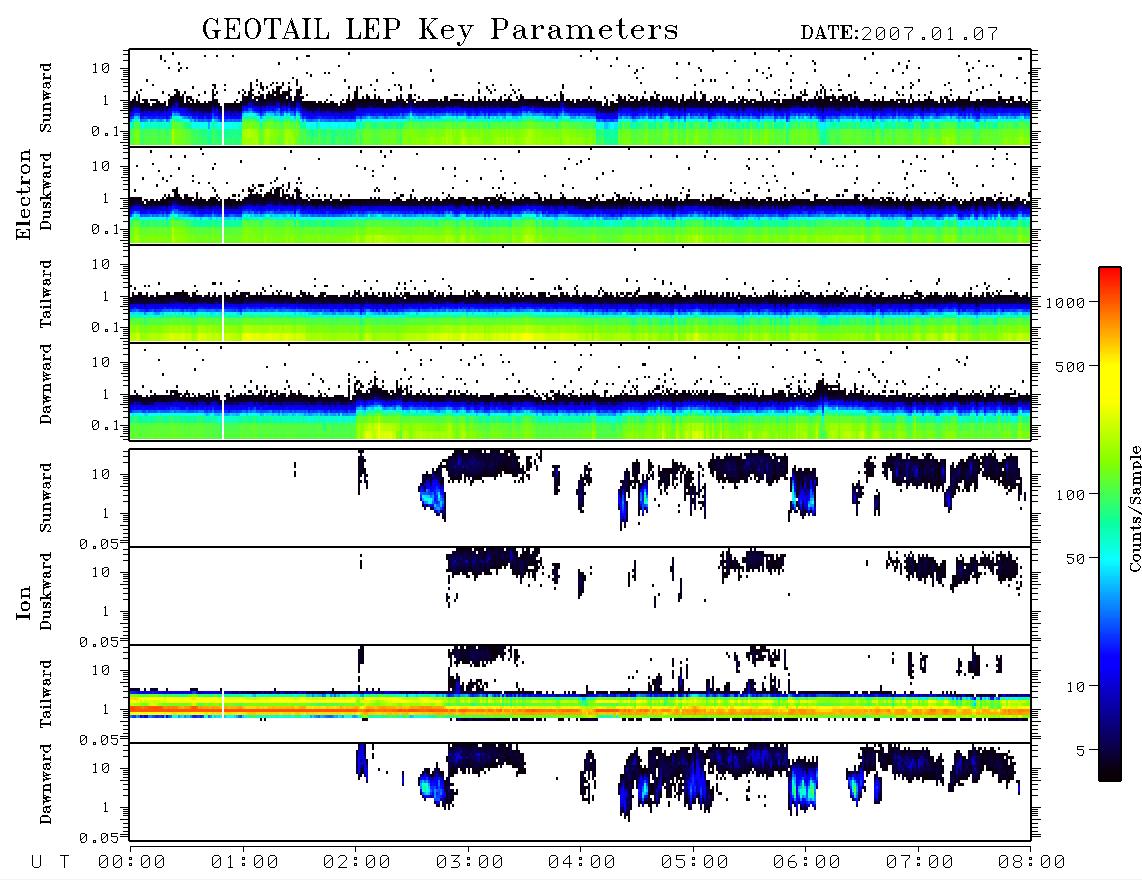The width and height of the screenshot is (1142, 880).
Task: Click the Electron Duskward panel label
Action: (x=46, y=192)
